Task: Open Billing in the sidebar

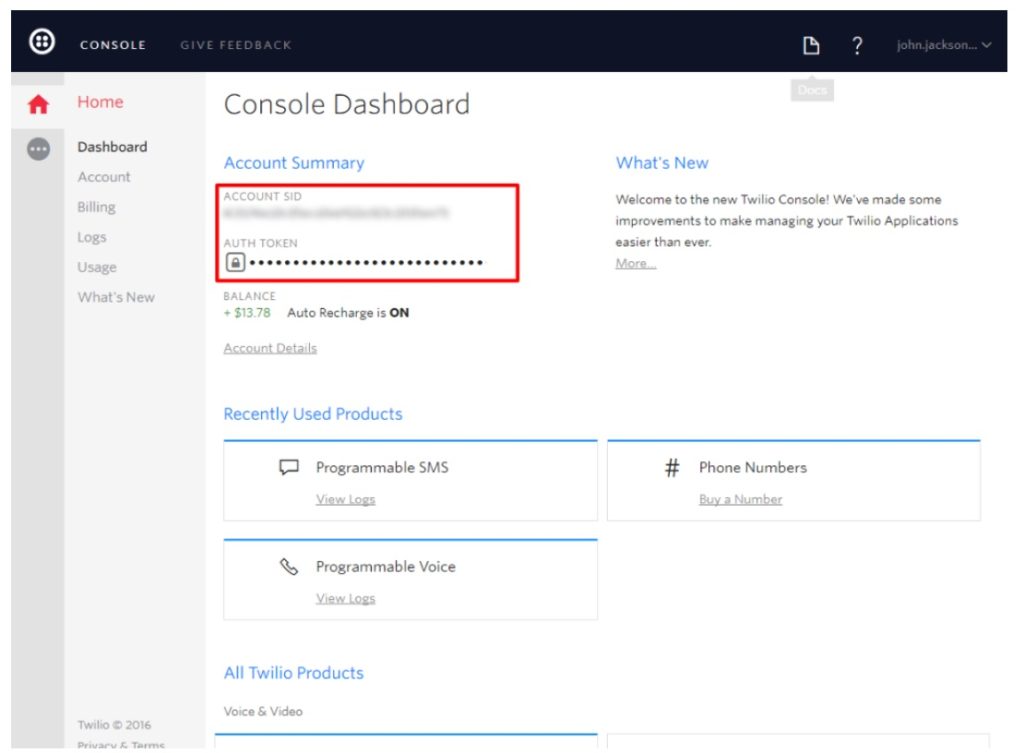Action: (x=96, y=207)
